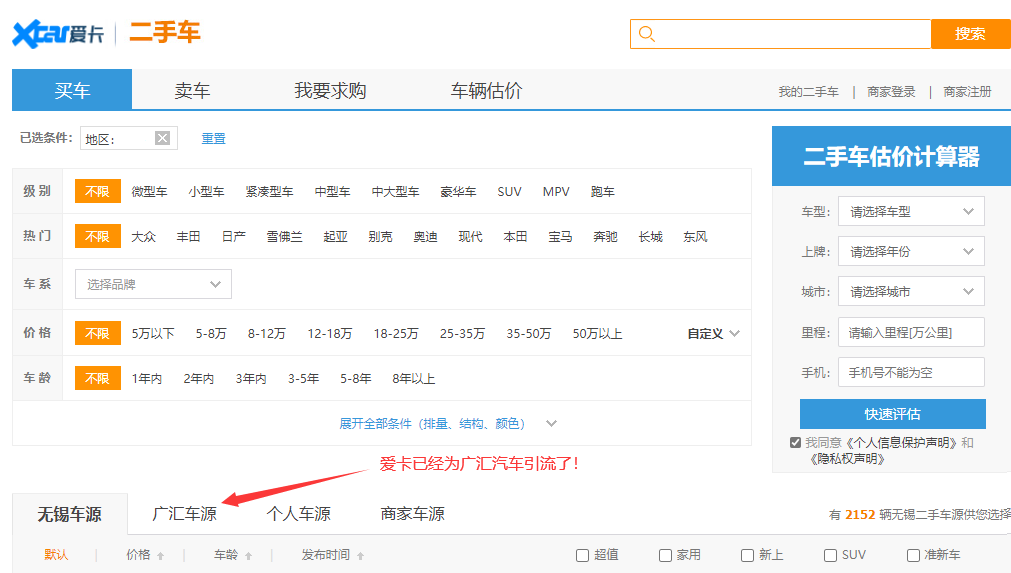The height and width of the screenshot is (573, 1011).
Task: Choose the 奔驰 brand
Action: [605, 237]
